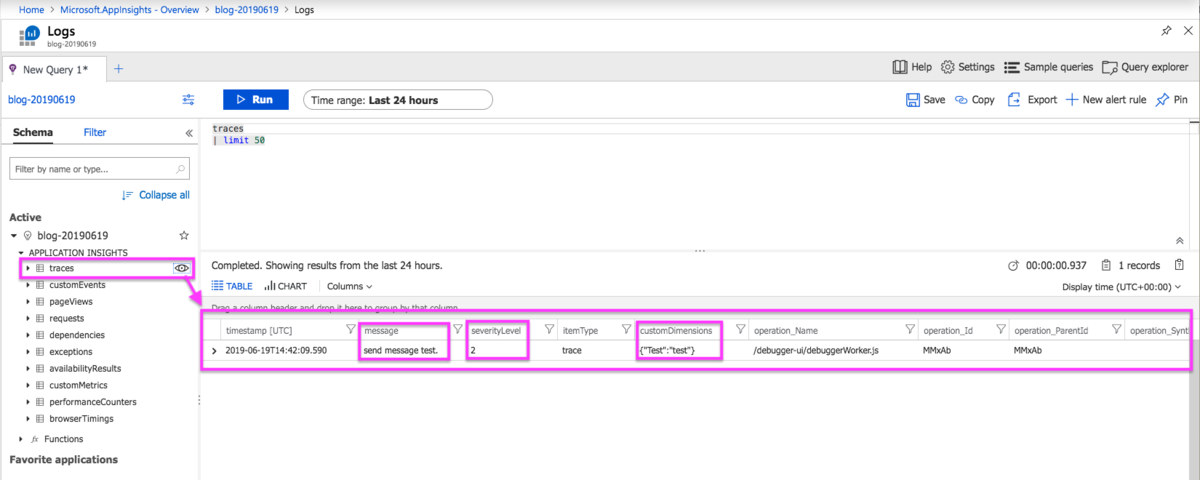Image resolution: width=1200 pixels, height=480 pixels.
Task: Expand the dependencies table
Action: click(28, 335)
